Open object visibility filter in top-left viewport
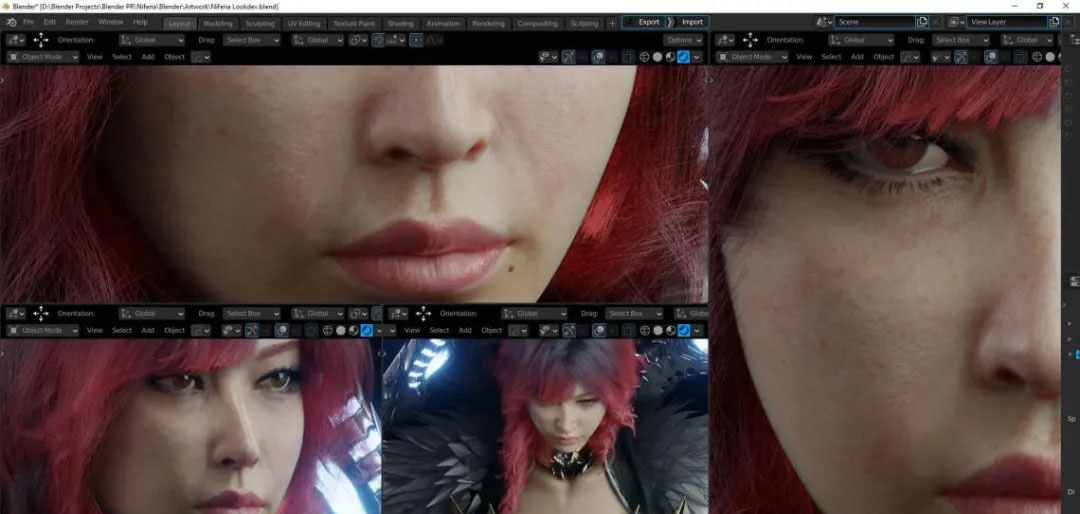This screenshot has width=1080, height=514. pos(548,56)
